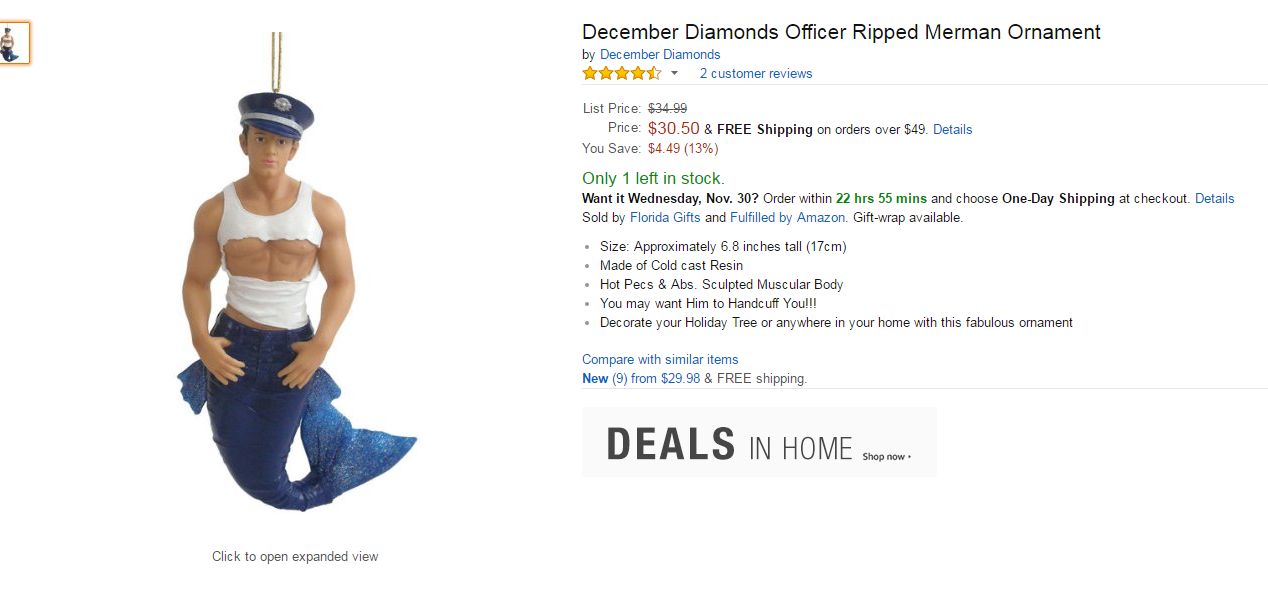The height and width of the screenshot is (604, 1268).
Task: Click Details next to FREE Shipping
Action: [952, 129]
